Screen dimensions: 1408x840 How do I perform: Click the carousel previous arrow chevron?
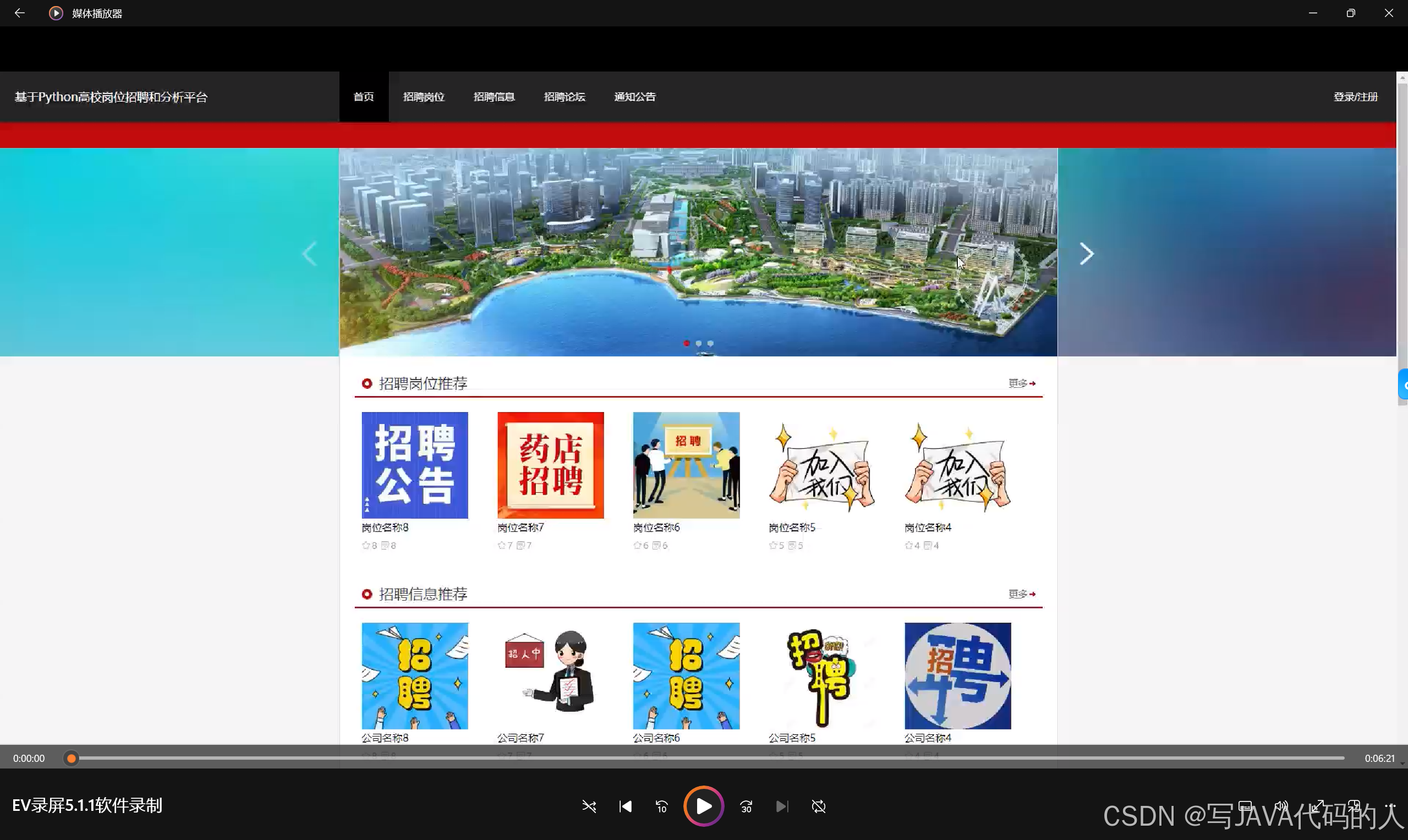tap(309, 254)
